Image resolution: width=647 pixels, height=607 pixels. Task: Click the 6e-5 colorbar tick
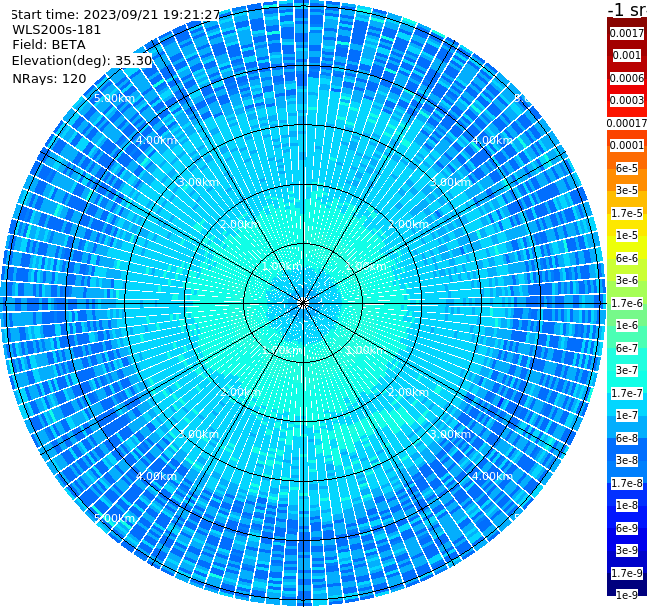point(627,168)
